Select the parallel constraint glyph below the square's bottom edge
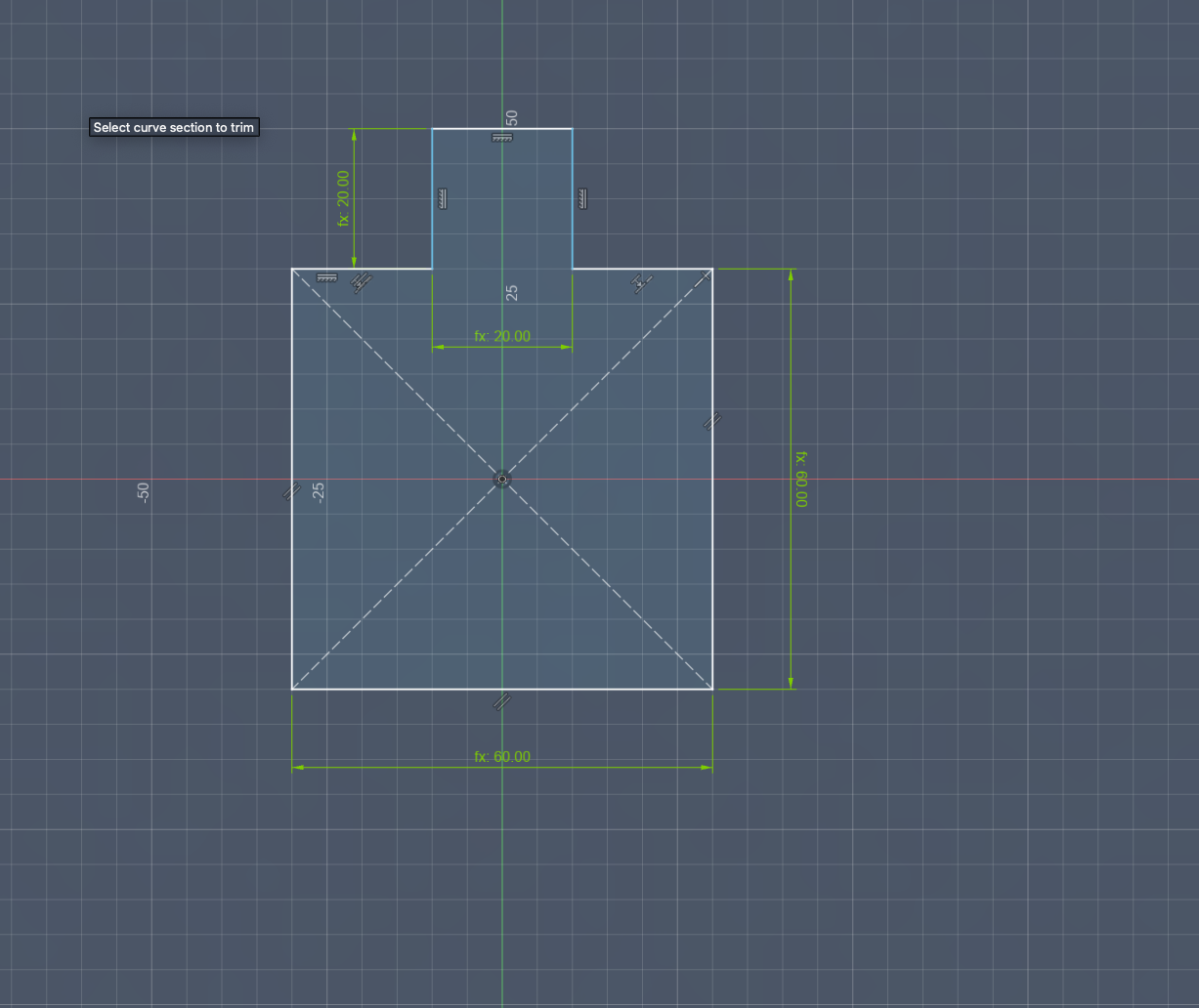Viewport: 1199px width, 1008px height. point(502,702)
